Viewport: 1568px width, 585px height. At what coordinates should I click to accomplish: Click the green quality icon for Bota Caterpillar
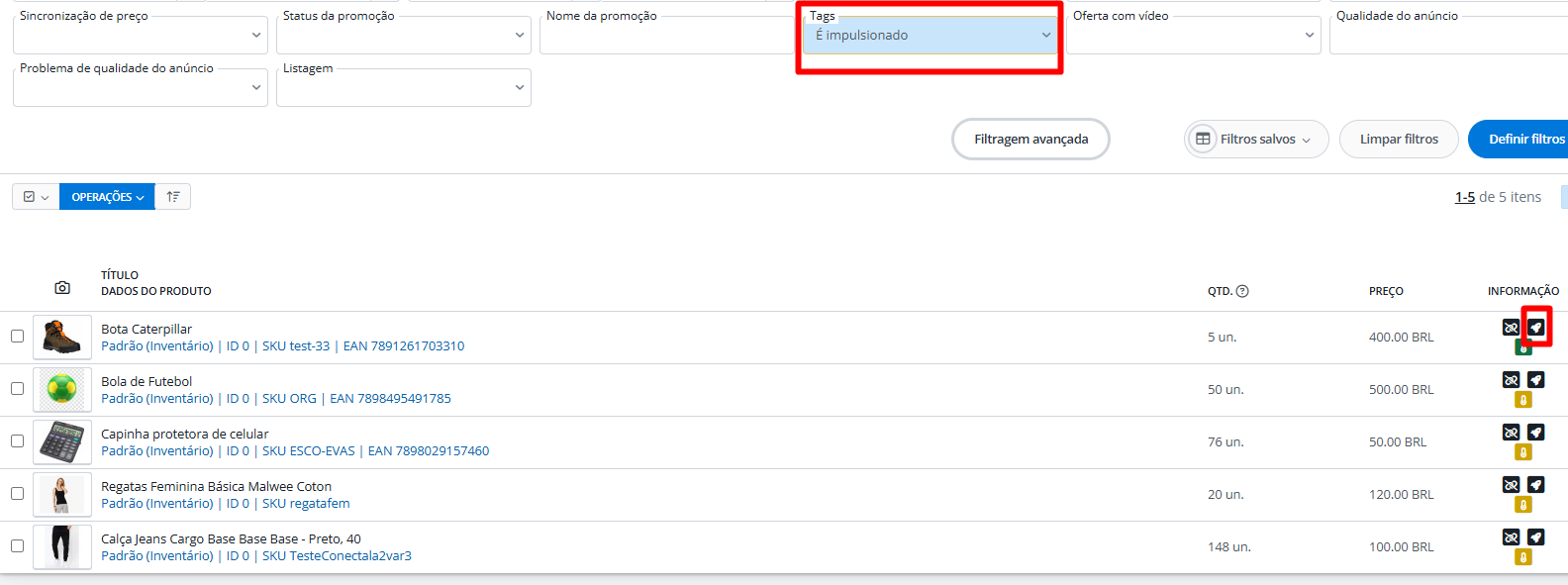[1523, 347]
